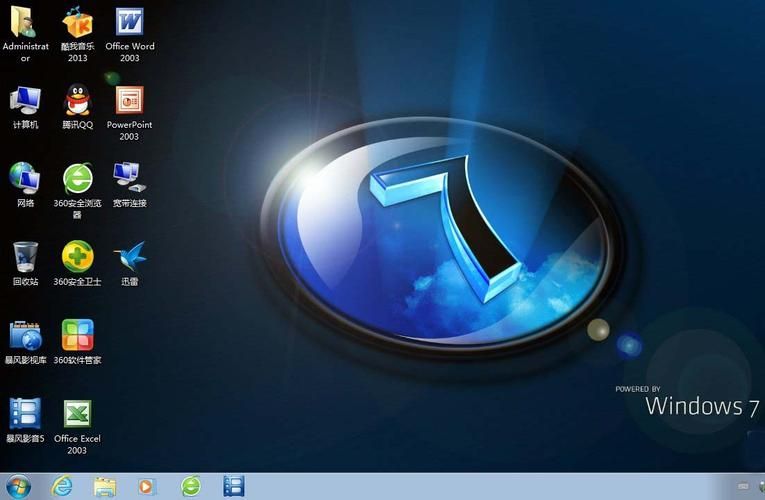Open 360 Secure Browser (360安全浏览器) desktop icon

pos(78,178)
